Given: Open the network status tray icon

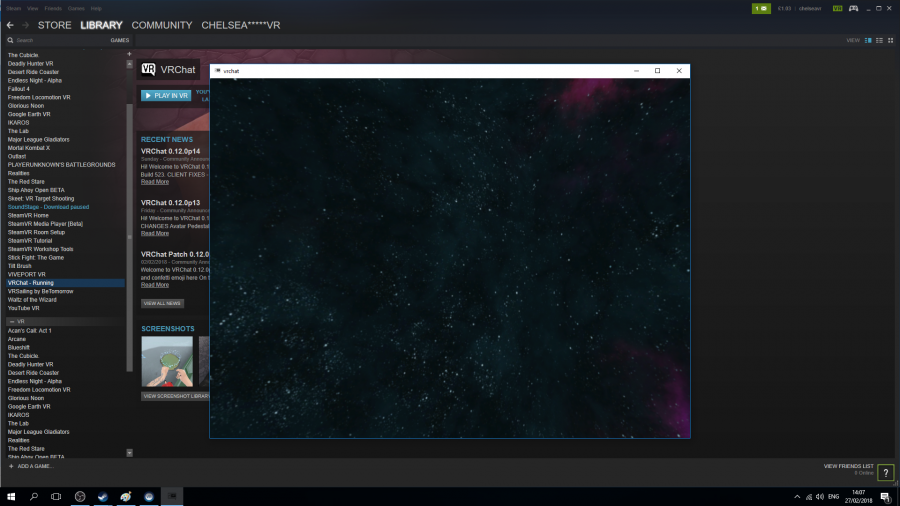Looking at the screenshot, I should 809,497.
